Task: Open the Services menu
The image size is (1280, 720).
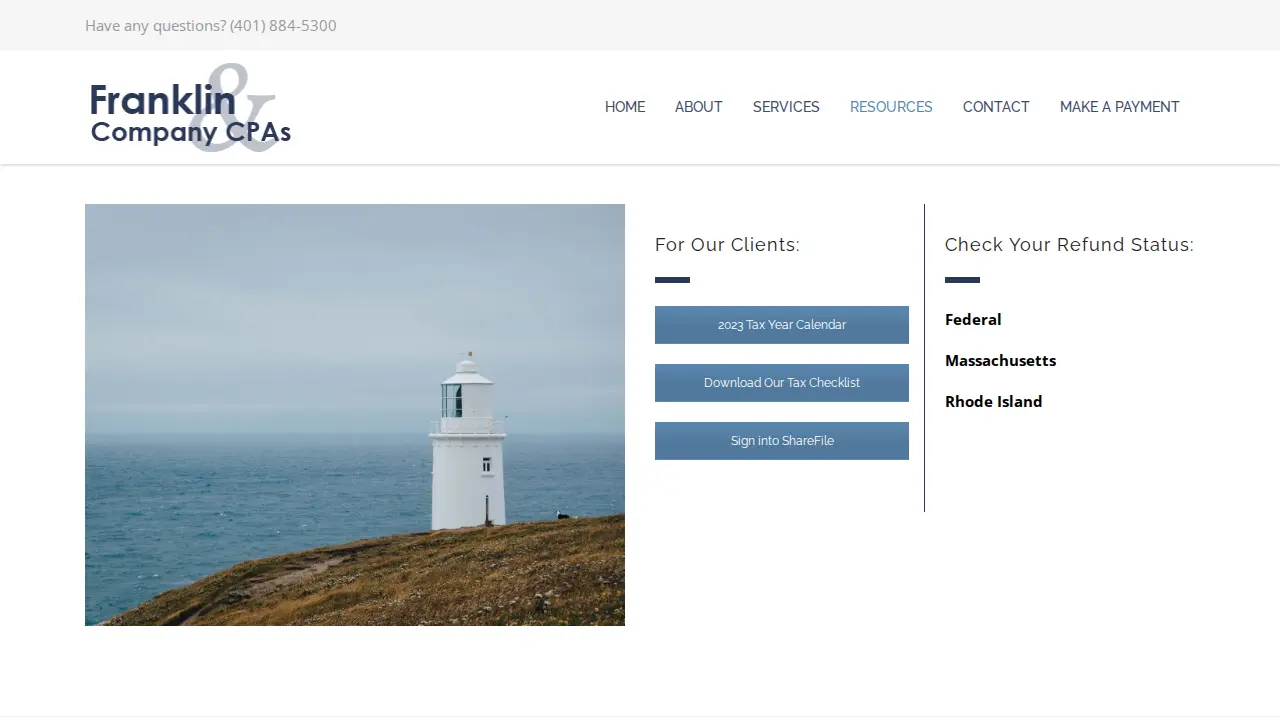Action: coord(786,107)
